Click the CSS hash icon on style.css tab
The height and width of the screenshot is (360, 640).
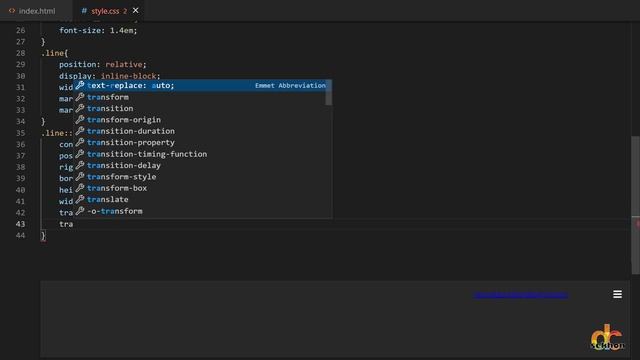coord(84,11)
